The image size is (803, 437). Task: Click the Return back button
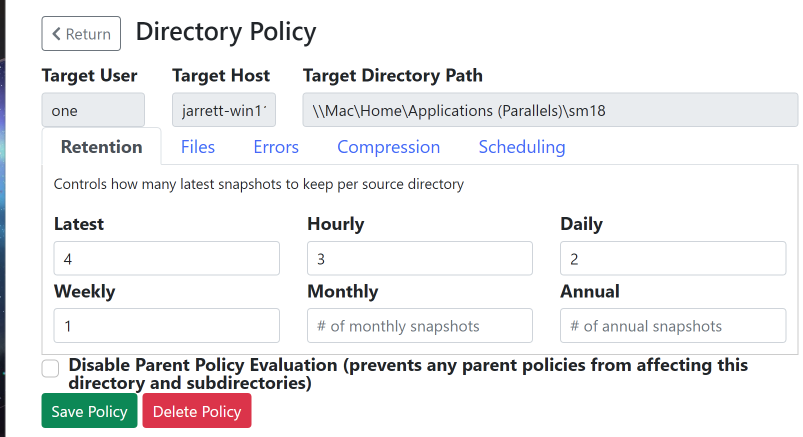coord(81,34)
